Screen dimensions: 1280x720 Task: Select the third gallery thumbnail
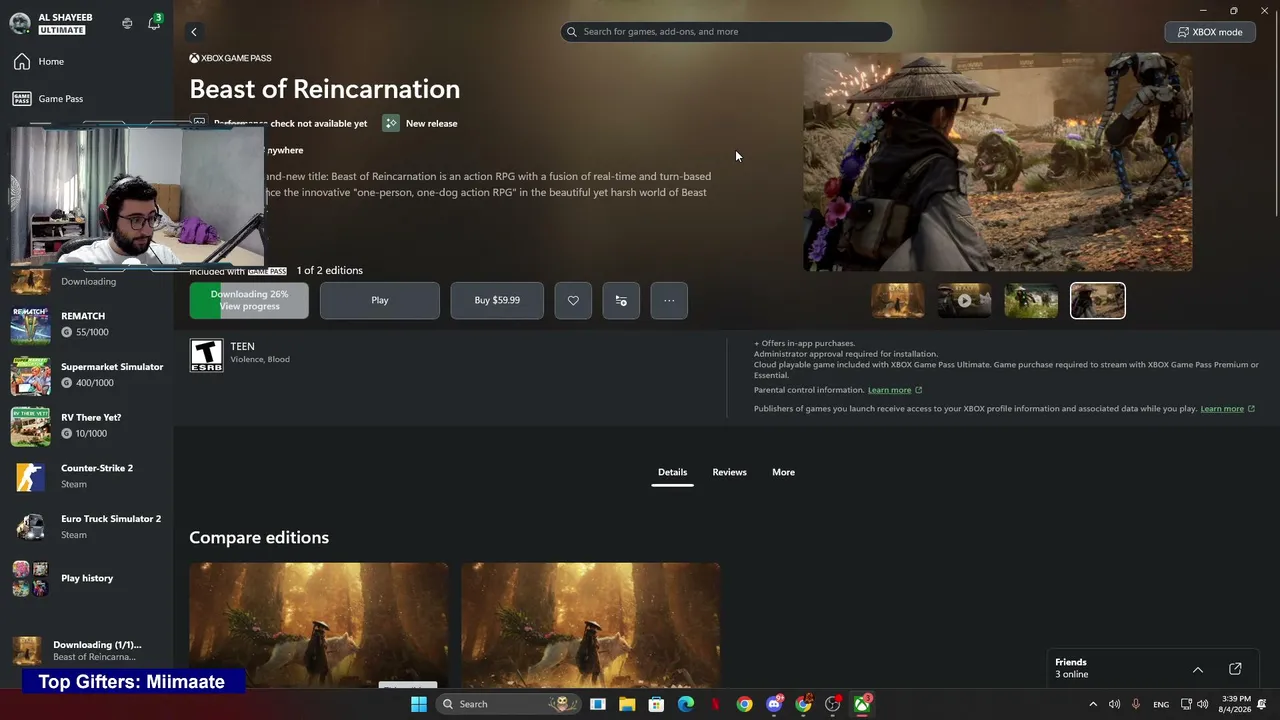(1031, 300)
